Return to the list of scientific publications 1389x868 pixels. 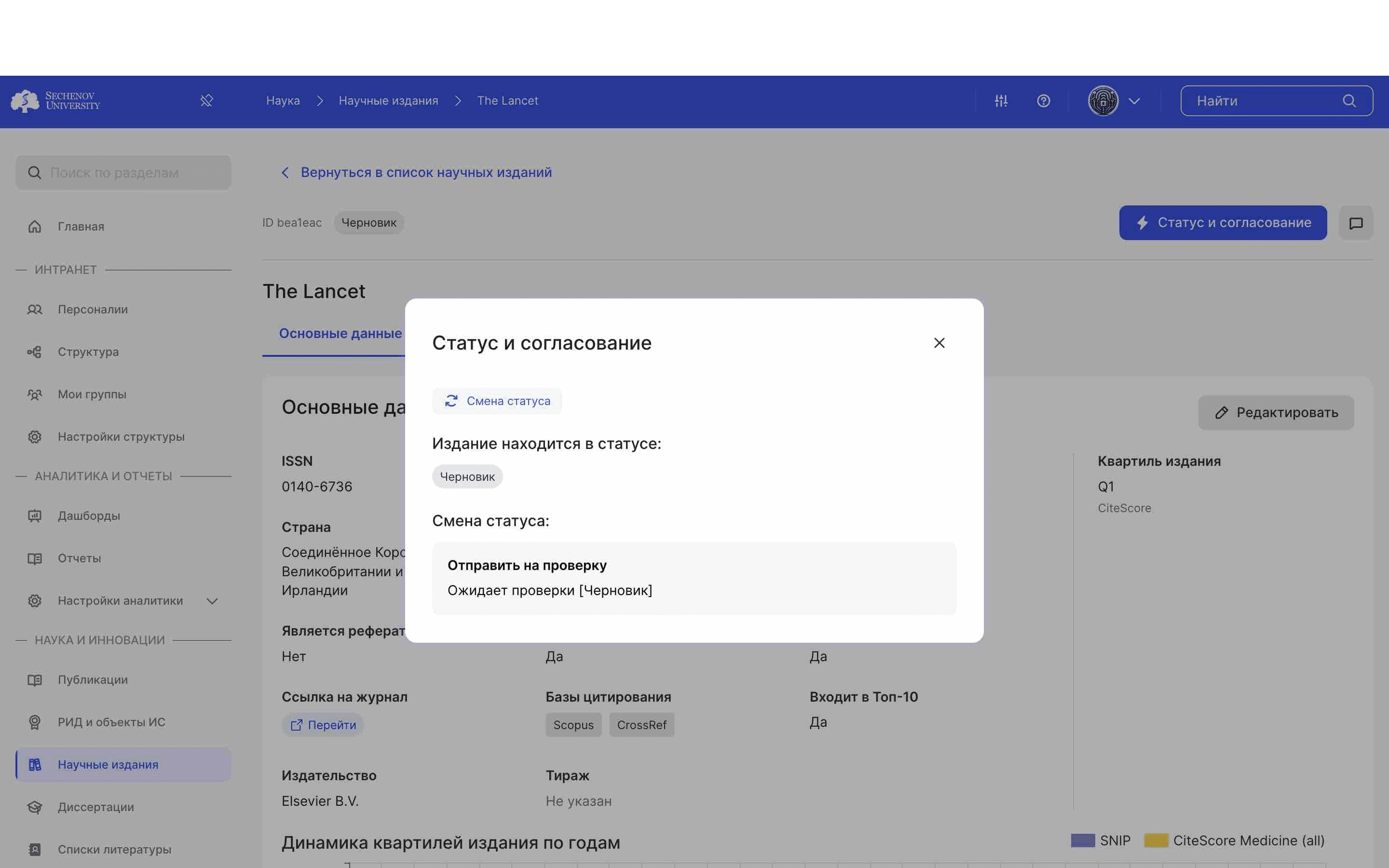tap(426, 172)
